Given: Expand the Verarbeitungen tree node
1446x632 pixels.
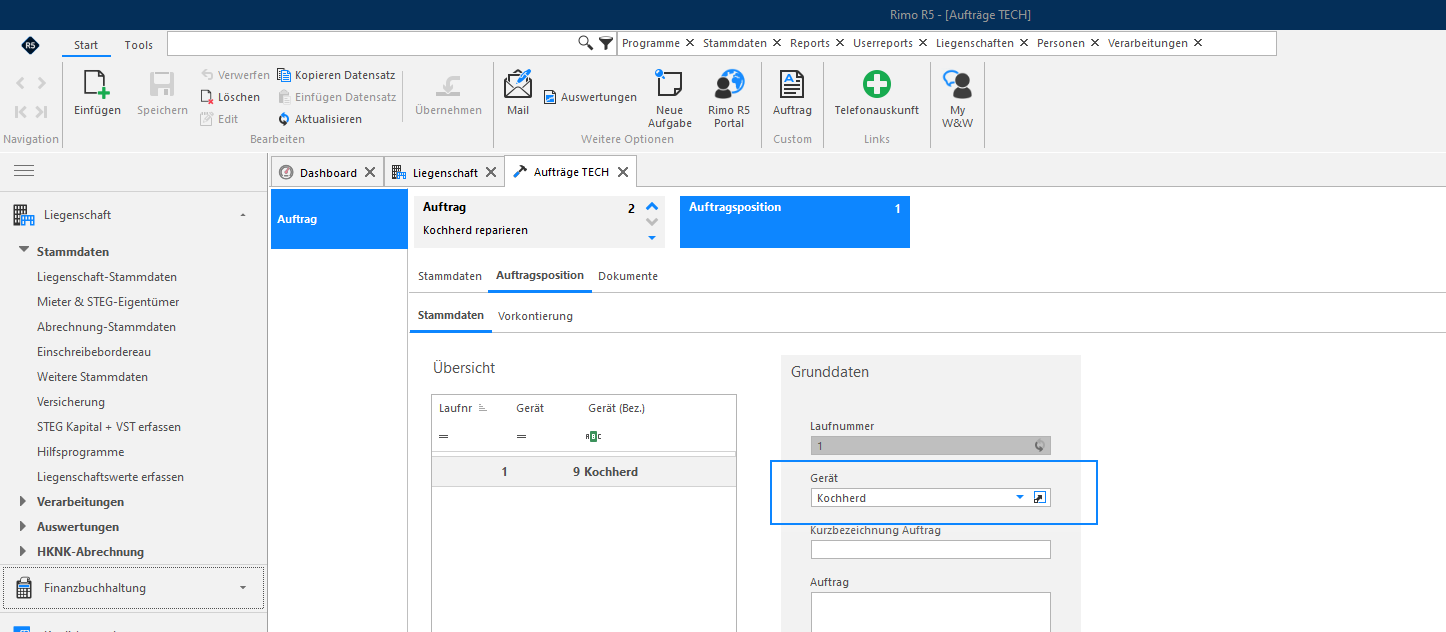Looking at the screenshot, I should (x=24, y=502).
